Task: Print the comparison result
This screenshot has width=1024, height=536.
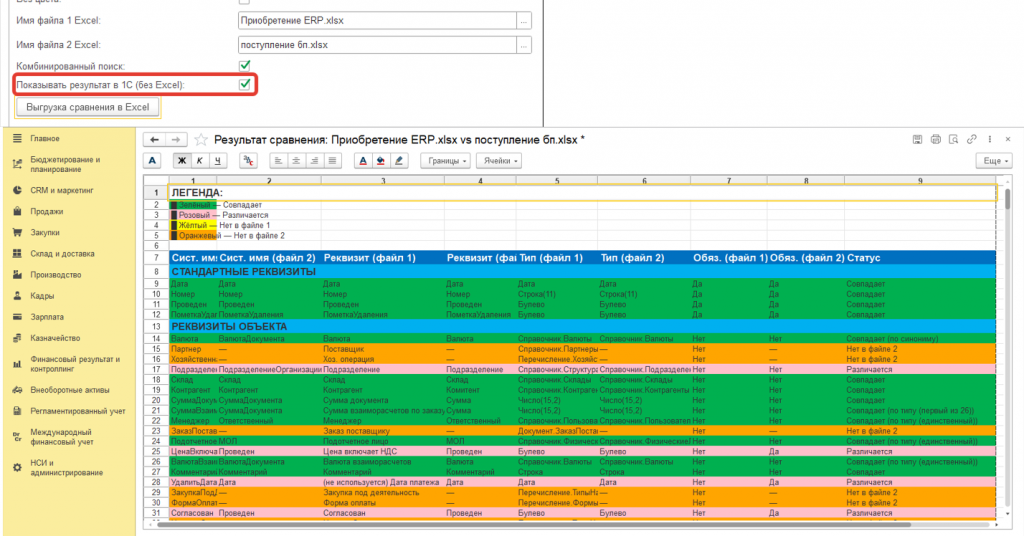Action: click(x=935, y=140)
